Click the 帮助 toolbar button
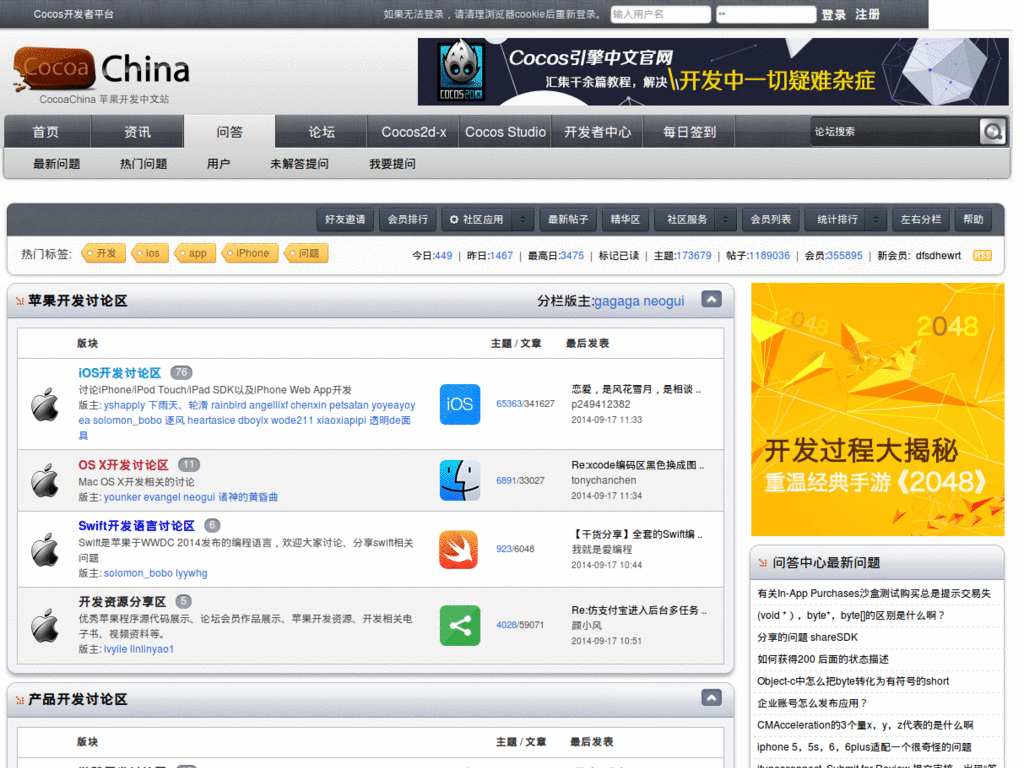 (x=973, y=219)
